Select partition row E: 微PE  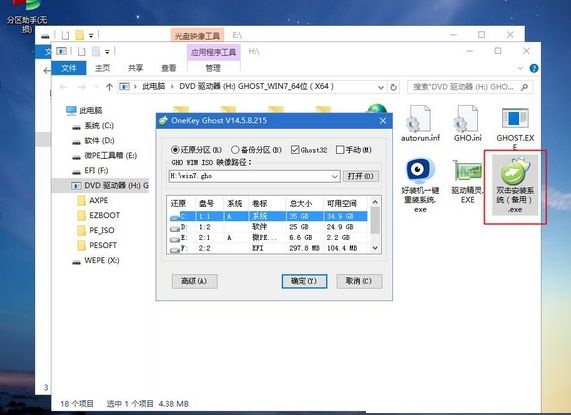(x=268, y=237)
